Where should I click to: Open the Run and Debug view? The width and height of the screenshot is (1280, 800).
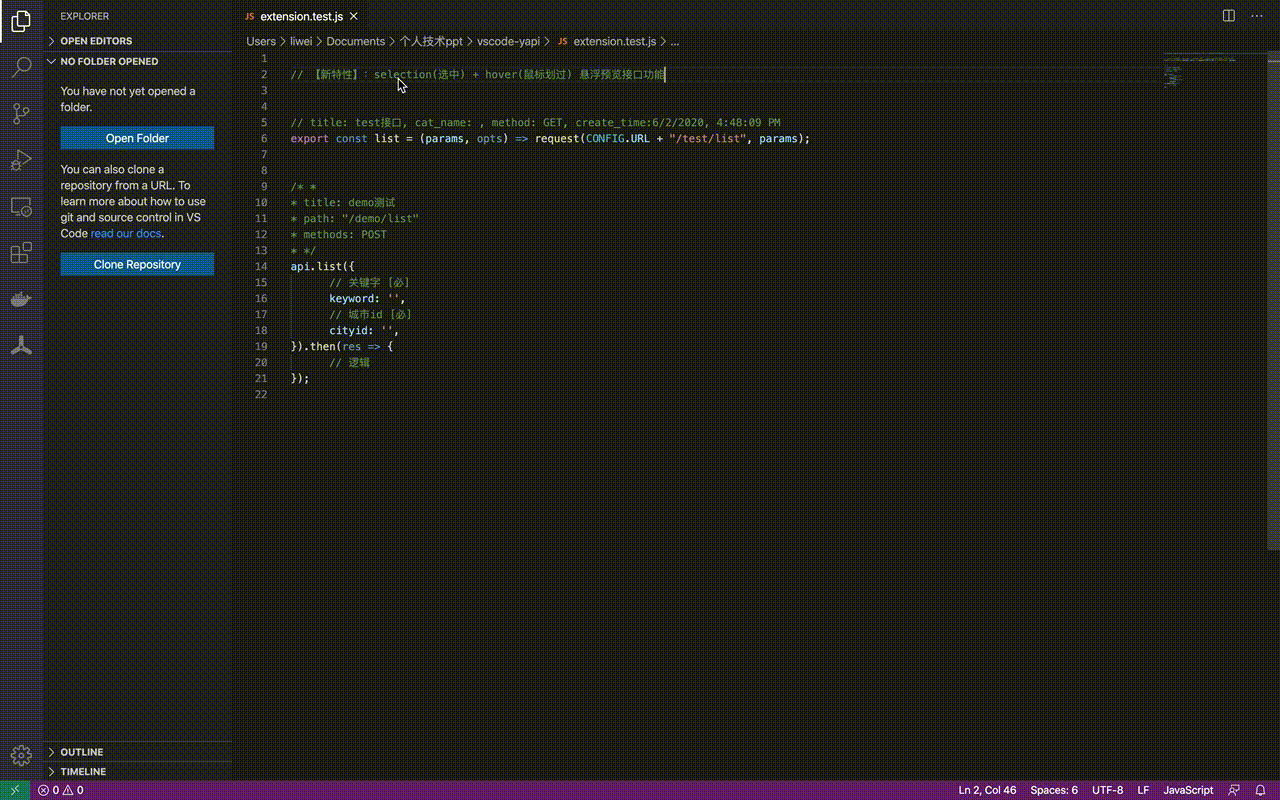pyautogui.click(x=20, y=160)
